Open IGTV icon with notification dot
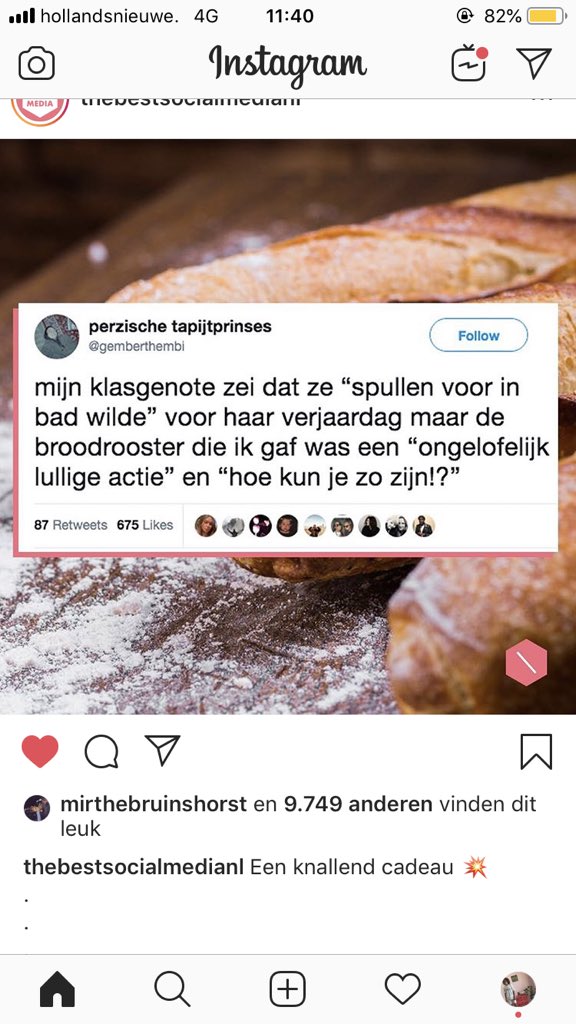Image resolution: width=576 pixels, height=1024 pixels. pyautogui.click(x=470, y=63)
